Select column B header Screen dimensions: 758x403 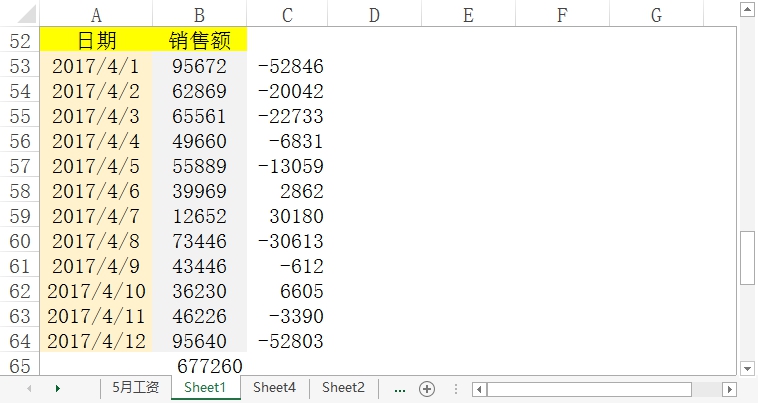click(200, 15)
